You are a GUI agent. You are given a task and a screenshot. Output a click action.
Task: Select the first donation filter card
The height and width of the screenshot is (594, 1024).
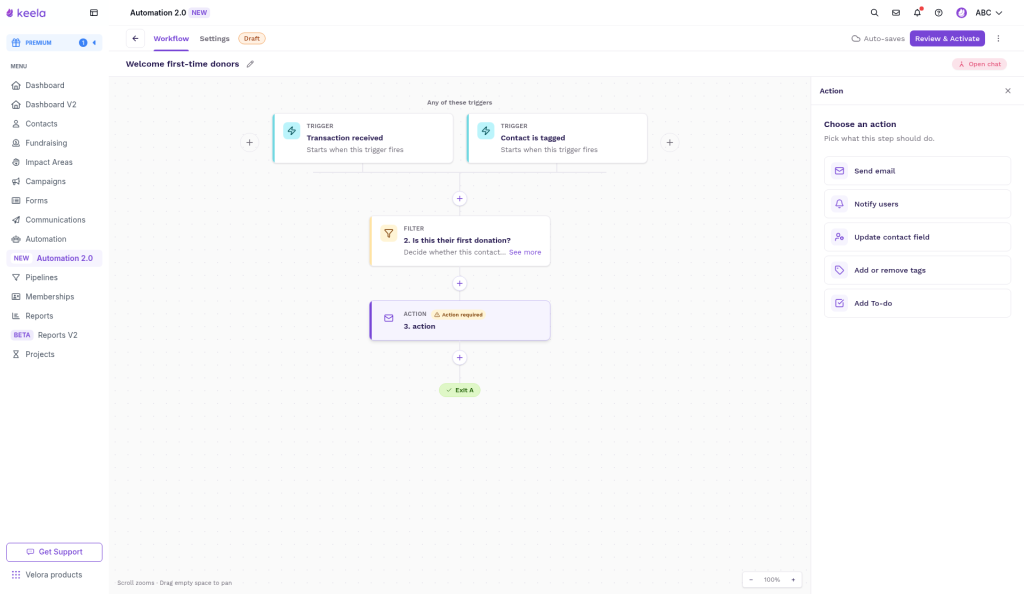click(460, 241)
